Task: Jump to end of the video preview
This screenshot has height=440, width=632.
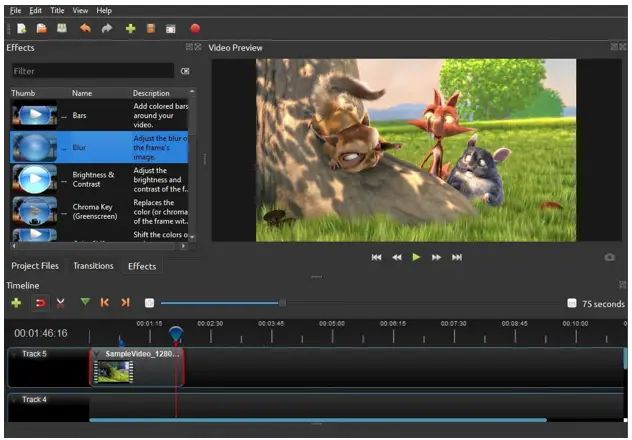Action: (x=457, y=257)
